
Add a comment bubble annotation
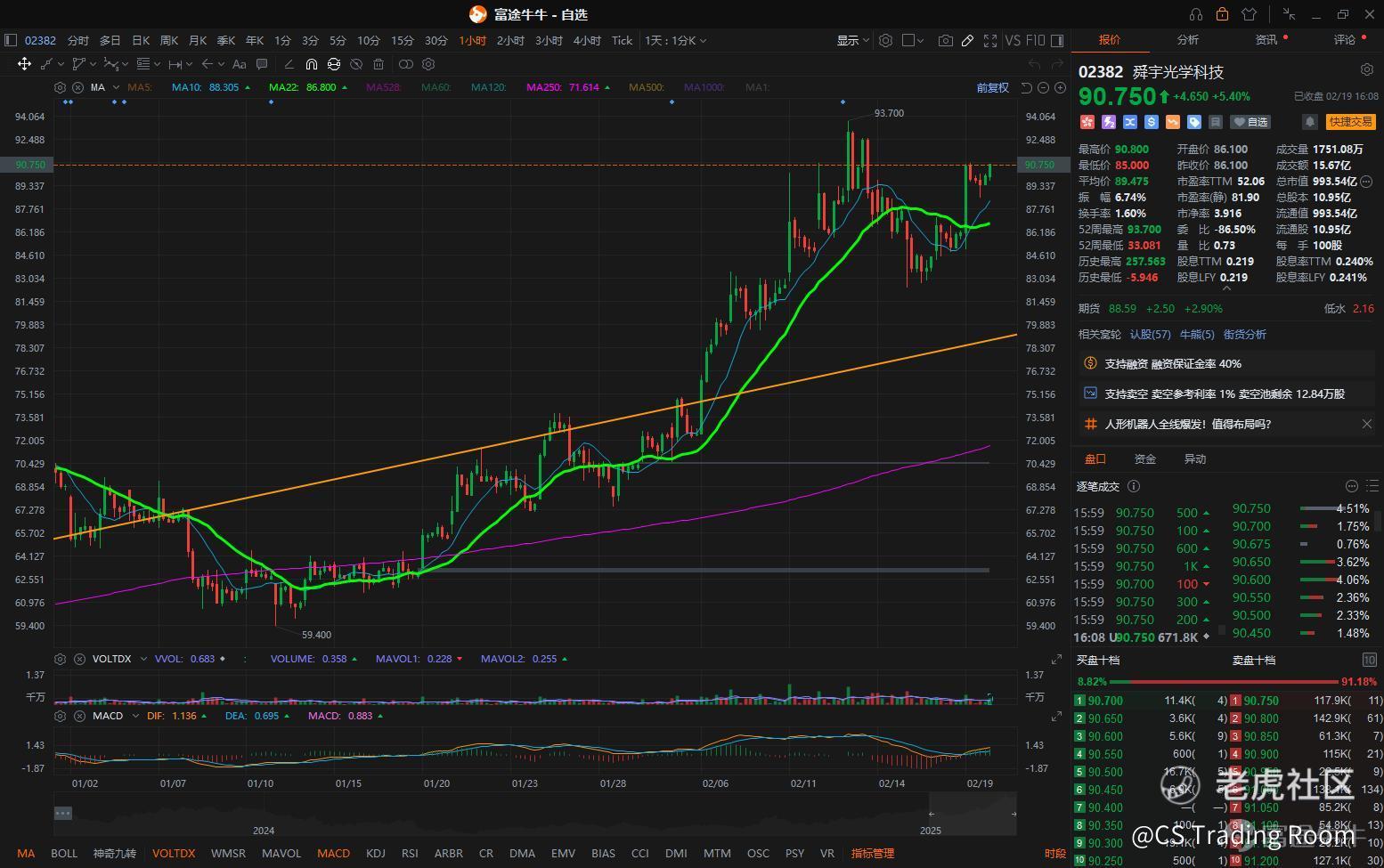pos(262,64)
